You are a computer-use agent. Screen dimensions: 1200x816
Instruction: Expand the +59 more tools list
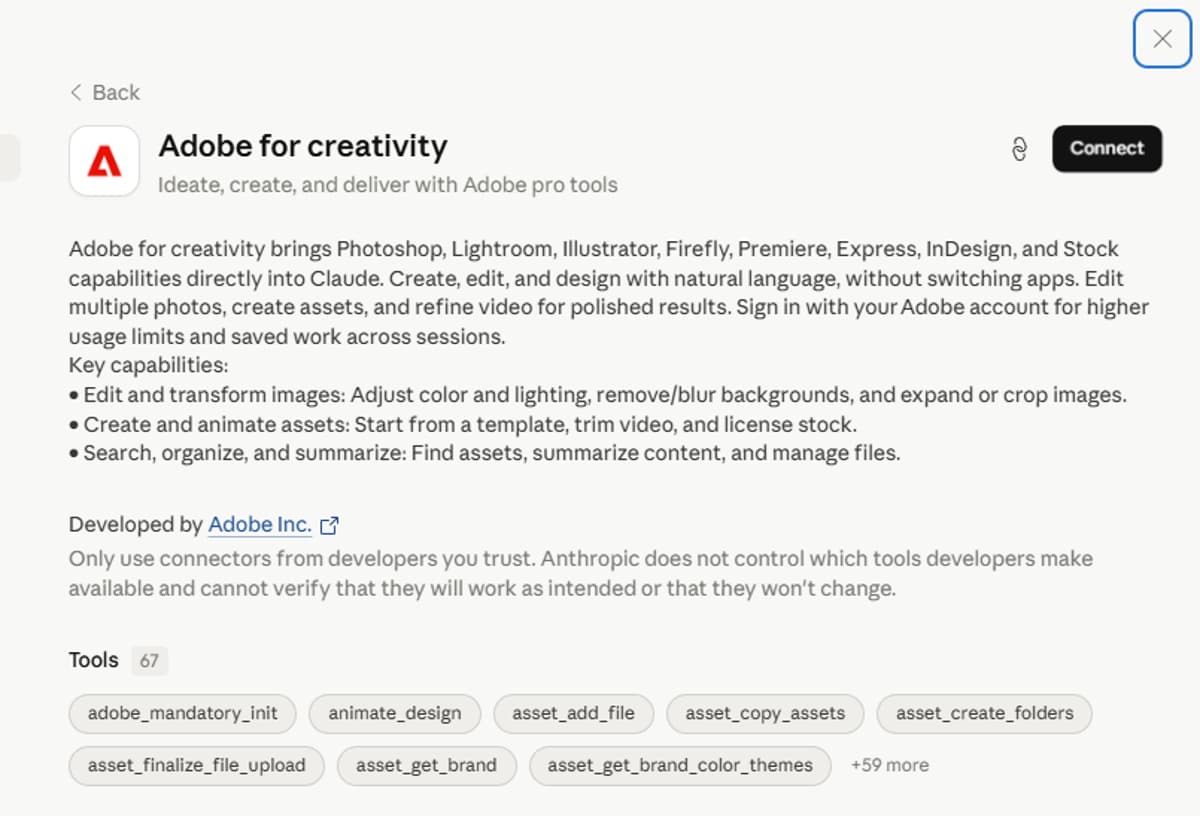coord(890,766)
